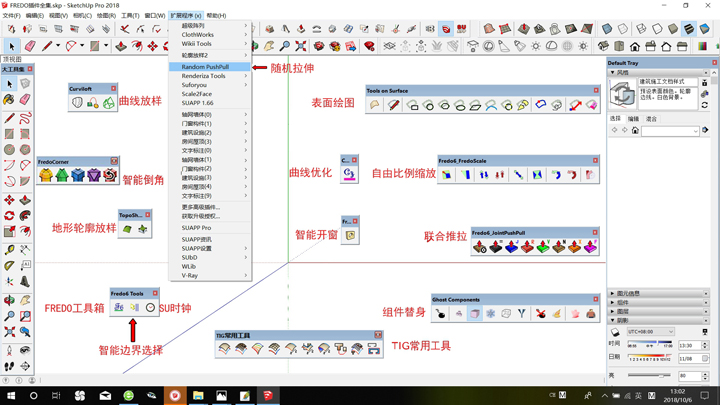720x405 pixels.
Task: Select the pink JointPushPull icon
Action: [591, 247]
